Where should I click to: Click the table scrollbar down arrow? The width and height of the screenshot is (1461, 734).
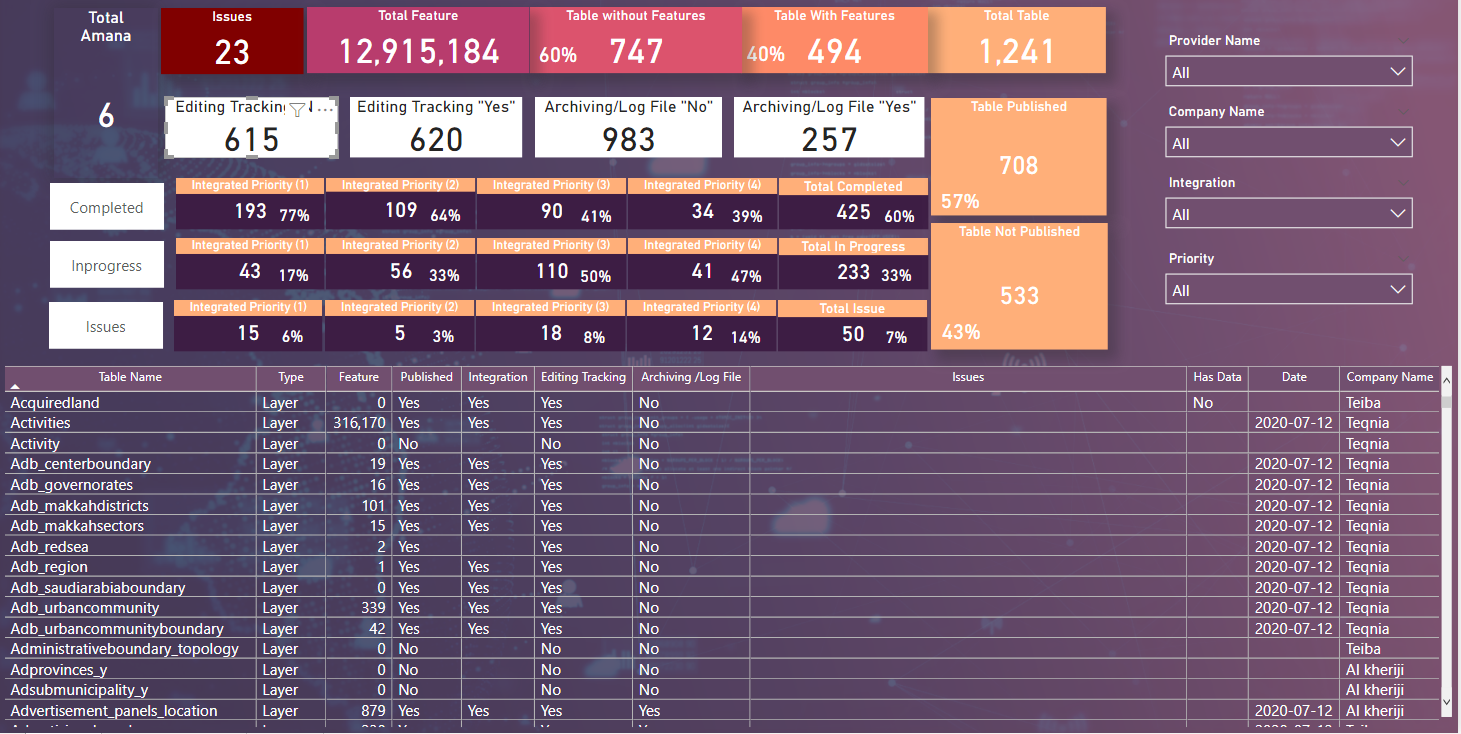click(x=1446, y=705)
